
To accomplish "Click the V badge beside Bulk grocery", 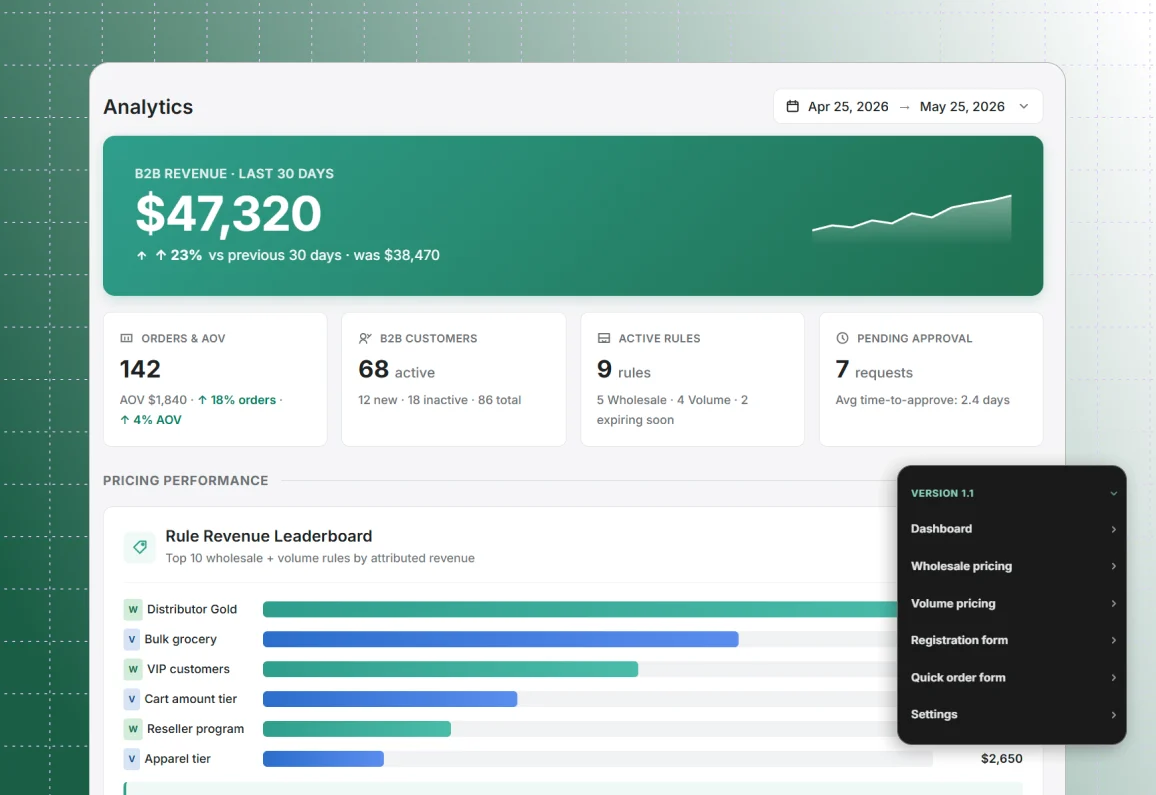I will click(x=132, y=639).
